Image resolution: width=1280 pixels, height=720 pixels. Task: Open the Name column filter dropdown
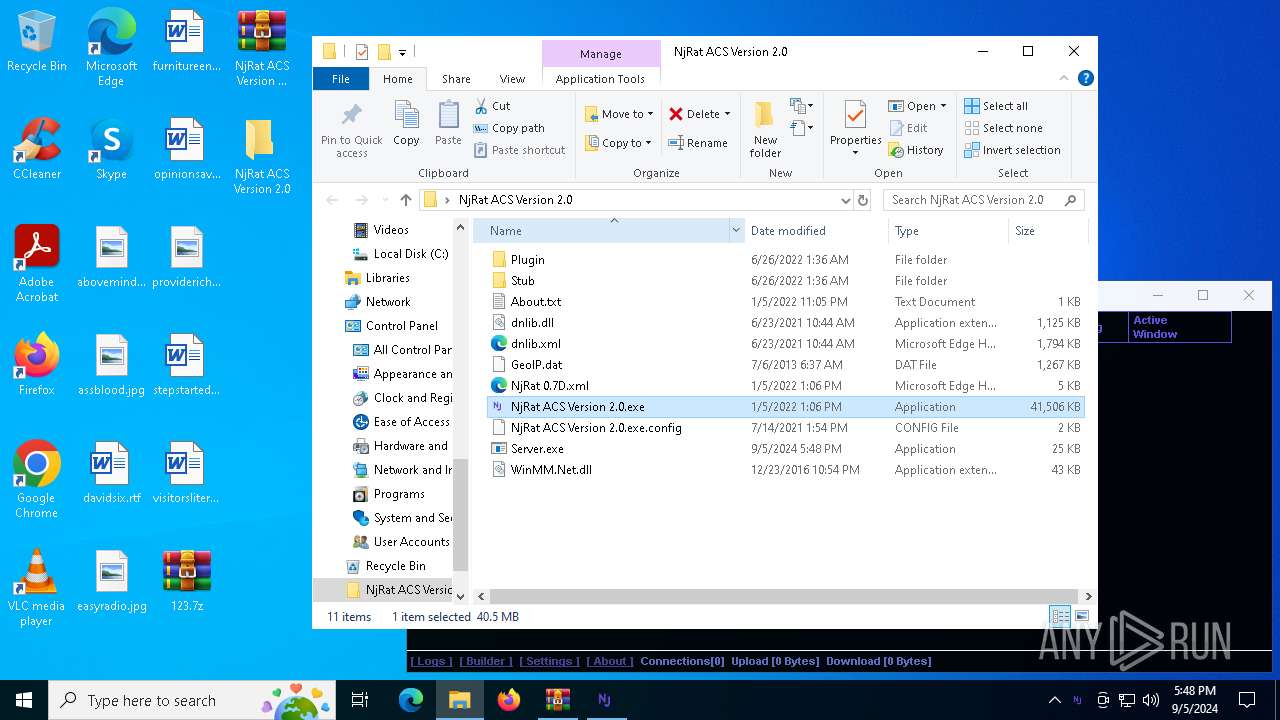pos(736,231)
